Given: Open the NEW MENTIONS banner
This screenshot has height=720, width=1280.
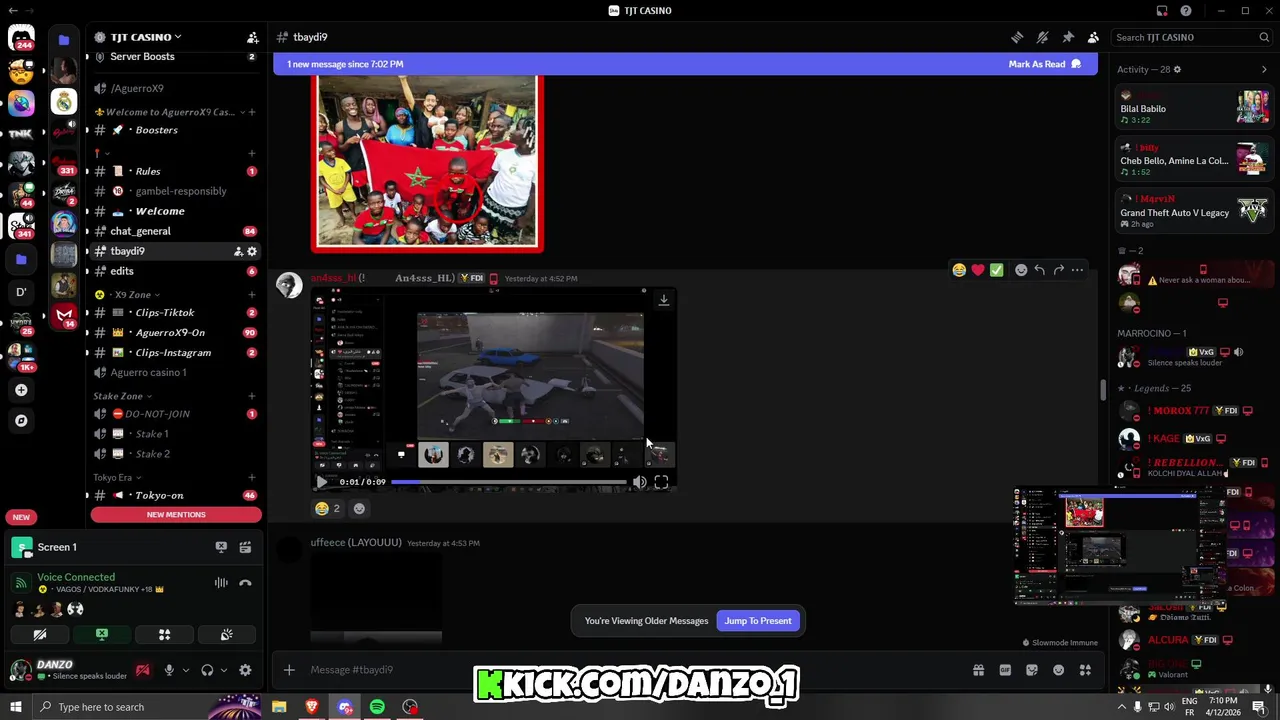Looking at the screenshot, I should point(176,515).
